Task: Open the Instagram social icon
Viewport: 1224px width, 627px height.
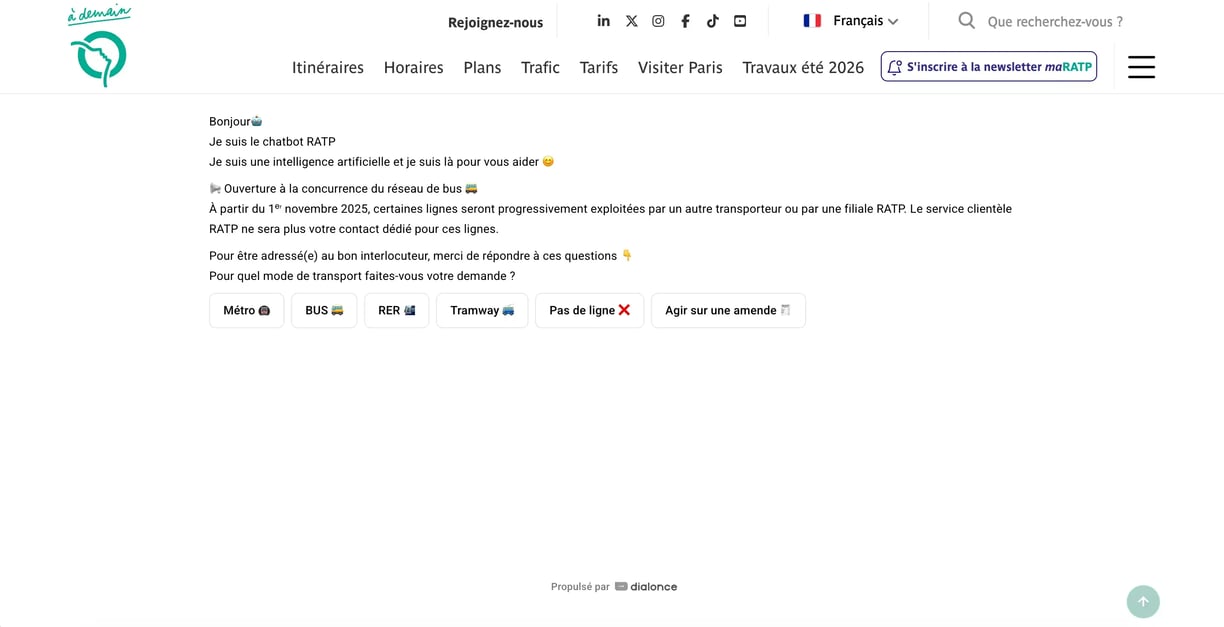Action: 658,21
